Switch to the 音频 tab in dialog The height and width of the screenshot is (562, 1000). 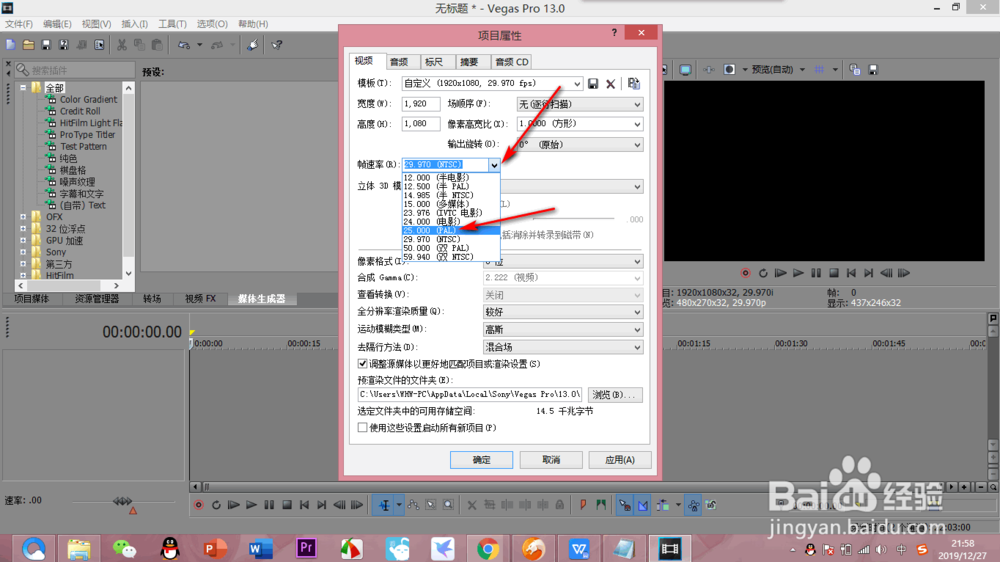(399, 62)
